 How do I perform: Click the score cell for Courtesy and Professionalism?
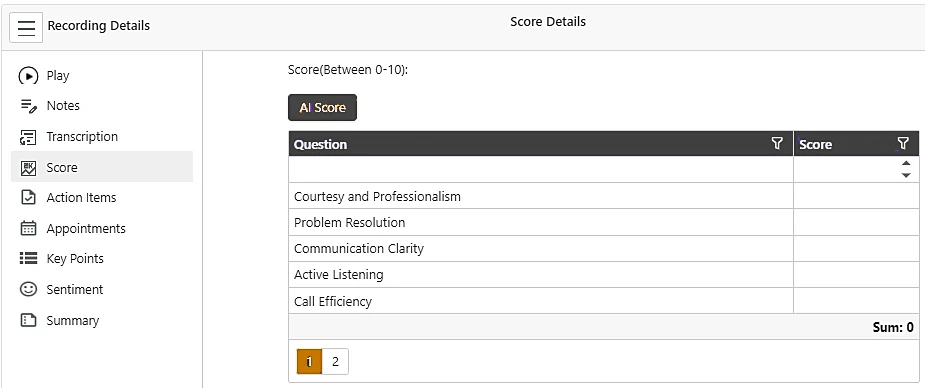856,196
